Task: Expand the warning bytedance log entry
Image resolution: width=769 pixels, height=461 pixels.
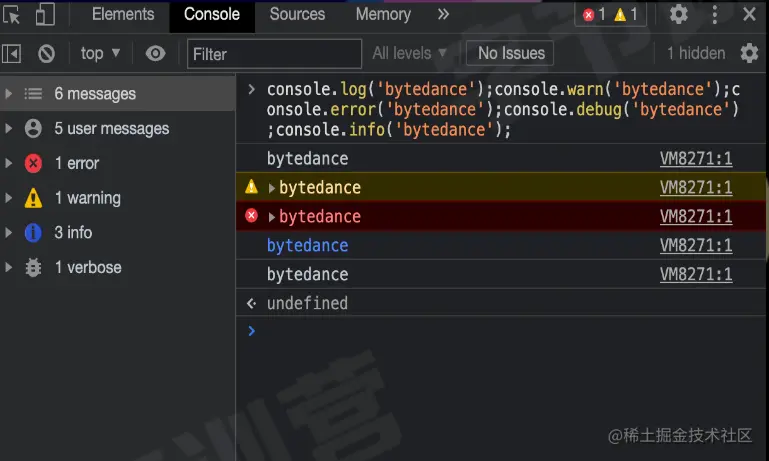Action: pos(272,188)
